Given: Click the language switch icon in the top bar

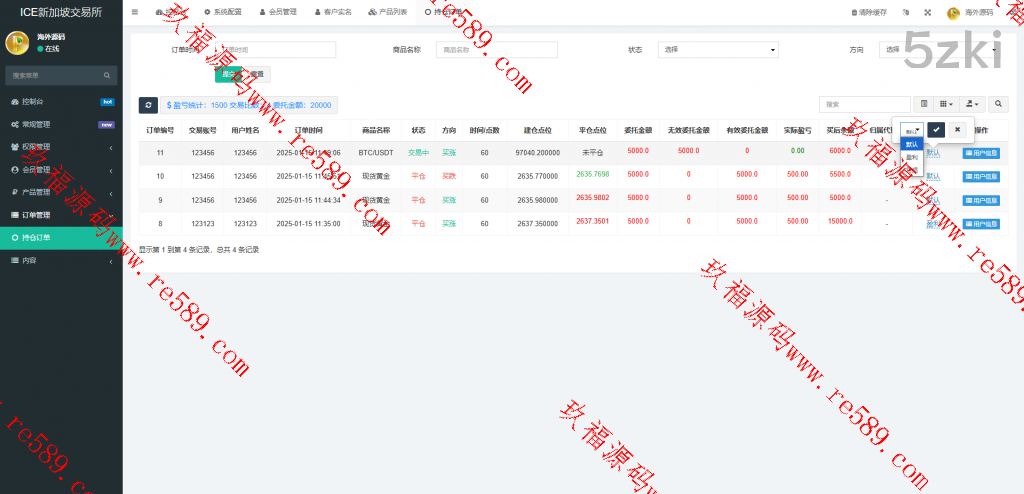Looking at the screenshot, I should click(x=906, y=13).
